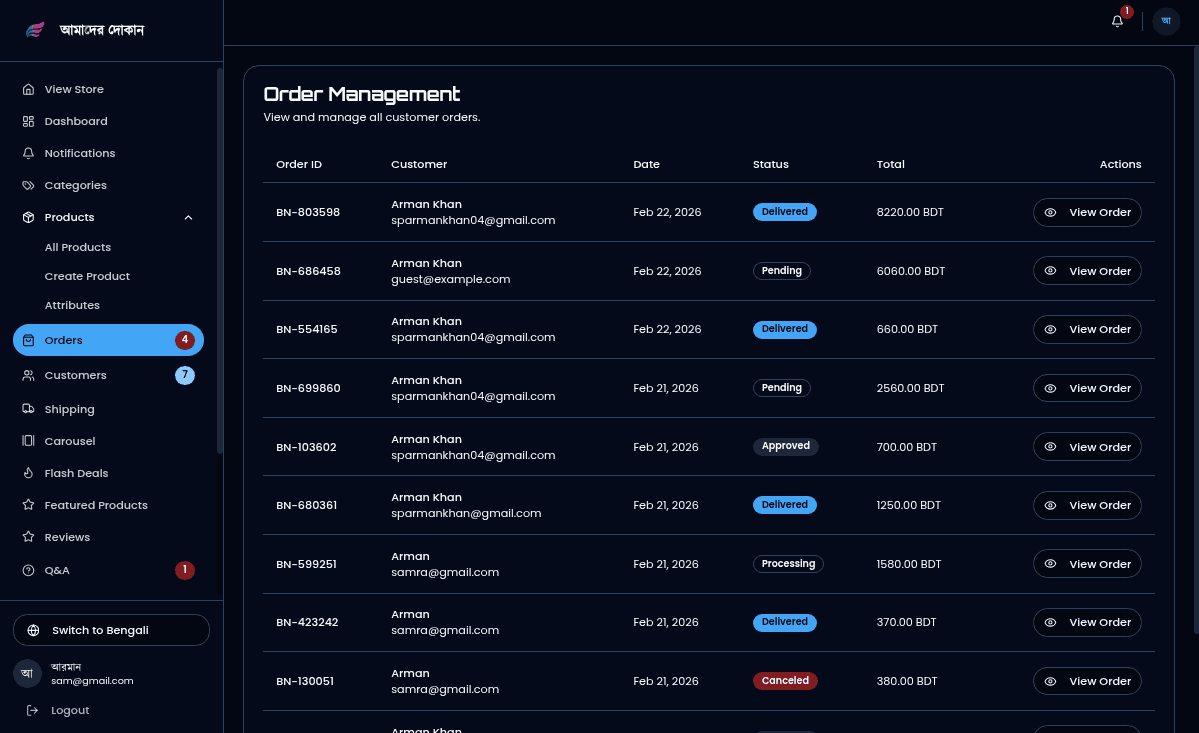1199x733 pixels.
Task: Click the Switch to Bengali button
Action: pos(111,630)
